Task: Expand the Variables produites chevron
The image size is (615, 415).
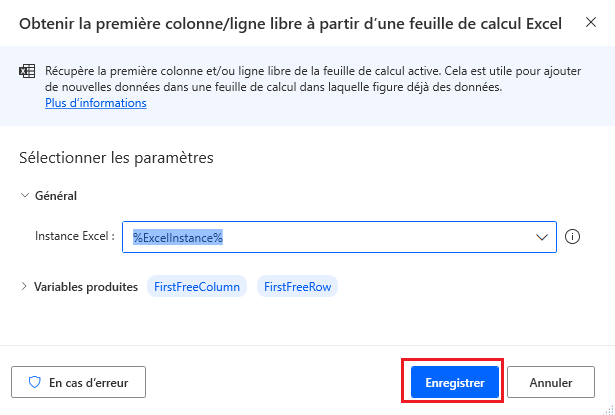Action: coord(24,287)
